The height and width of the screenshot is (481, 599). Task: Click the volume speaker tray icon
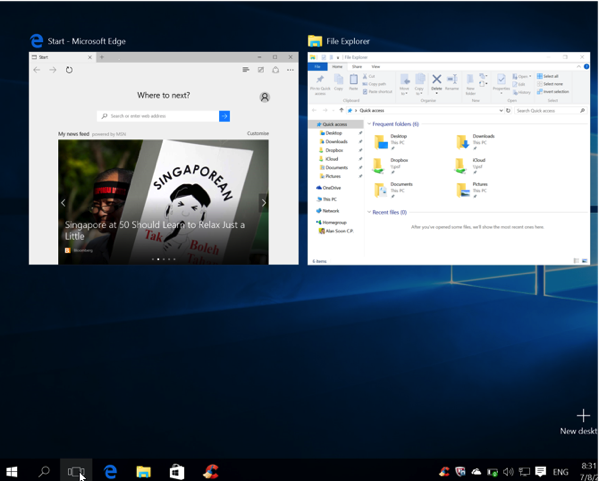[x=508, y=472]
